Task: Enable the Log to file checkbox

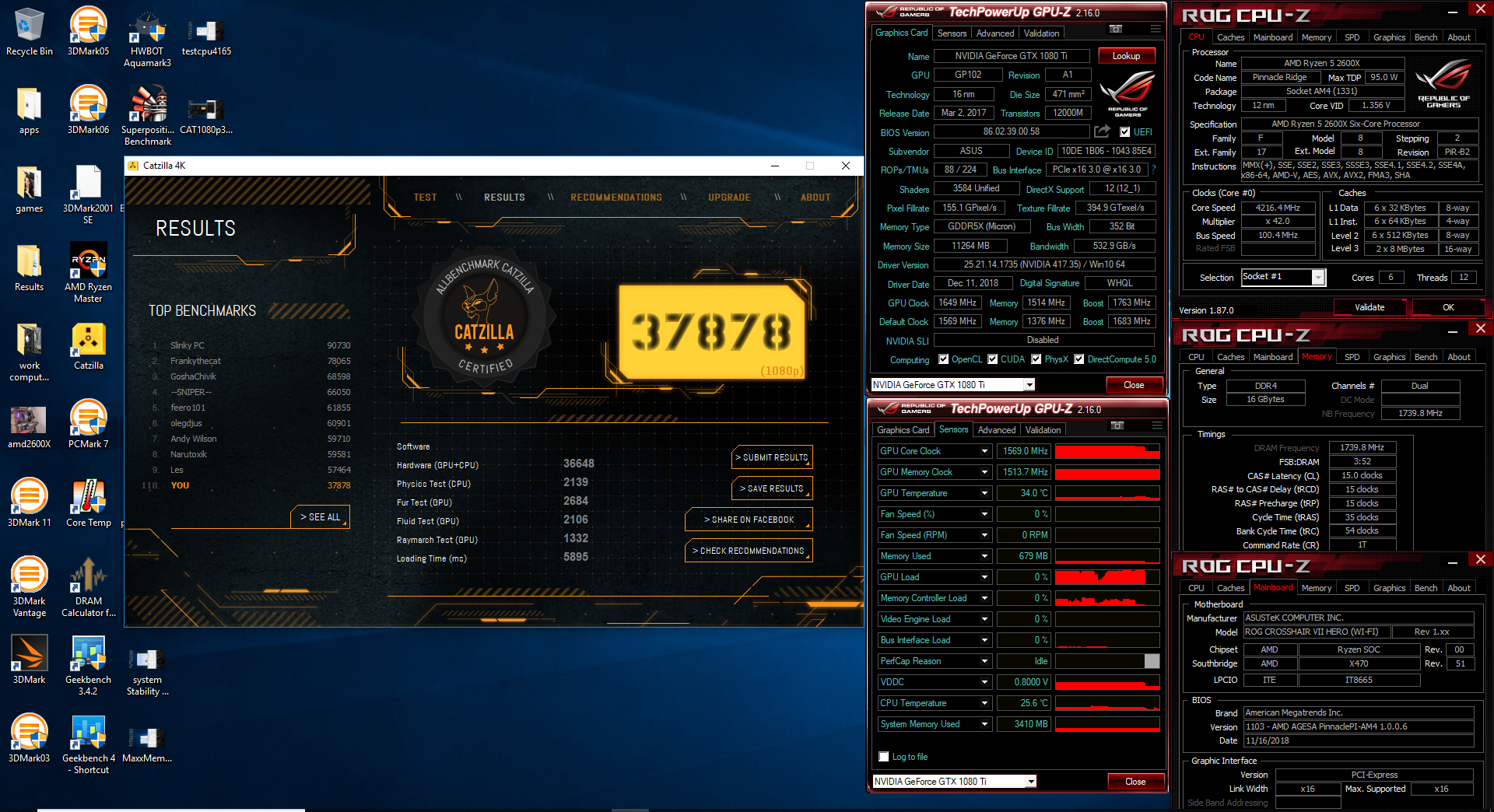Action: pos(883,757)
